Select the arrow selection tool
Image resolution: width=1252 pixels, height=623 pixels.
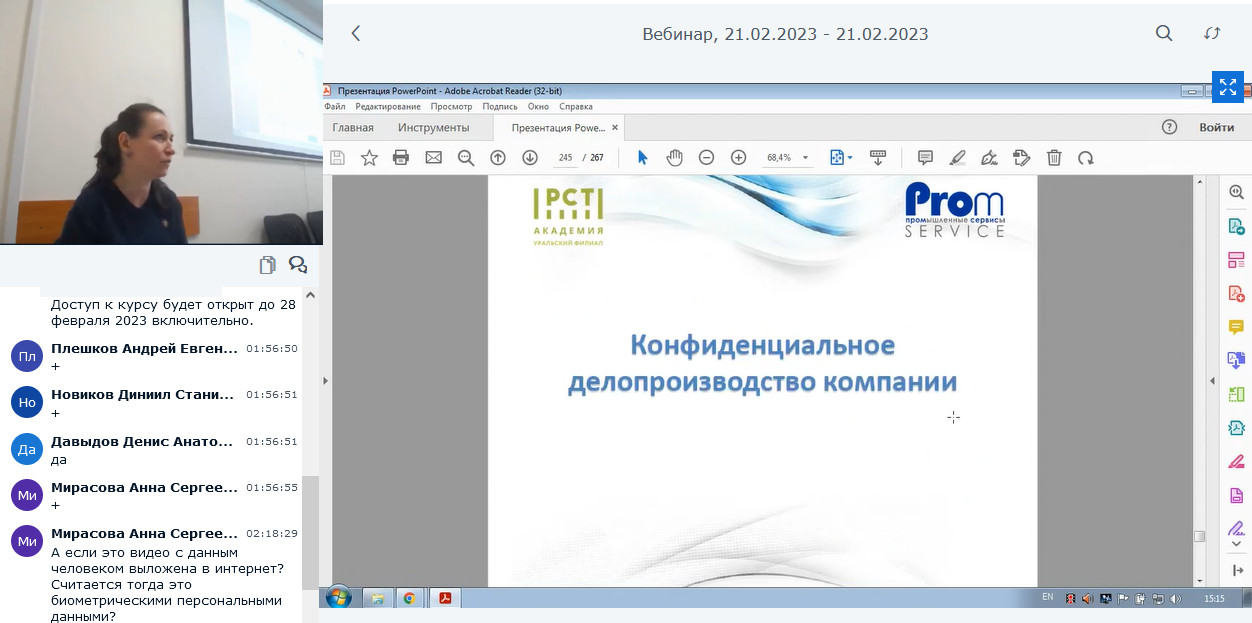(642, 158)
